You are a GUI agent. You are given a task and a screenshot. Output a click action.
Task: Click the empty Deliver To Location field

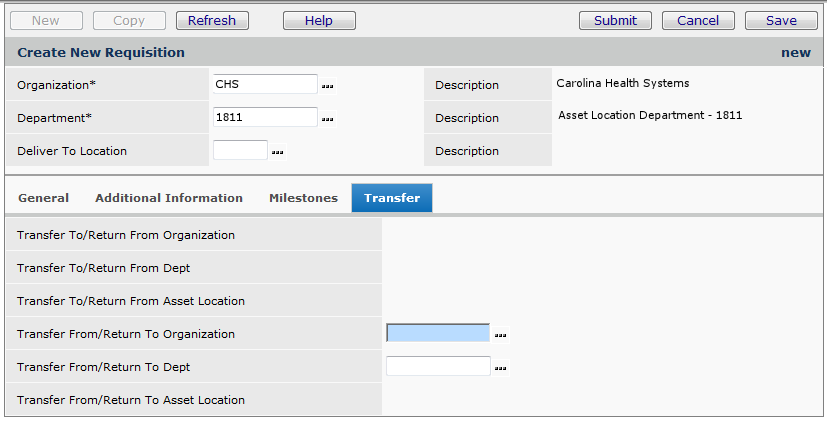coord(240,151)
